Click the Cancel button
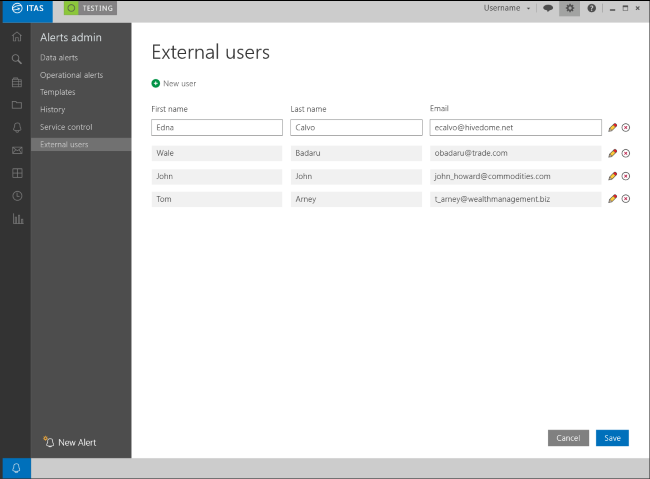Image resolution: width=650 pixels, height=479 pixels. 568,438
